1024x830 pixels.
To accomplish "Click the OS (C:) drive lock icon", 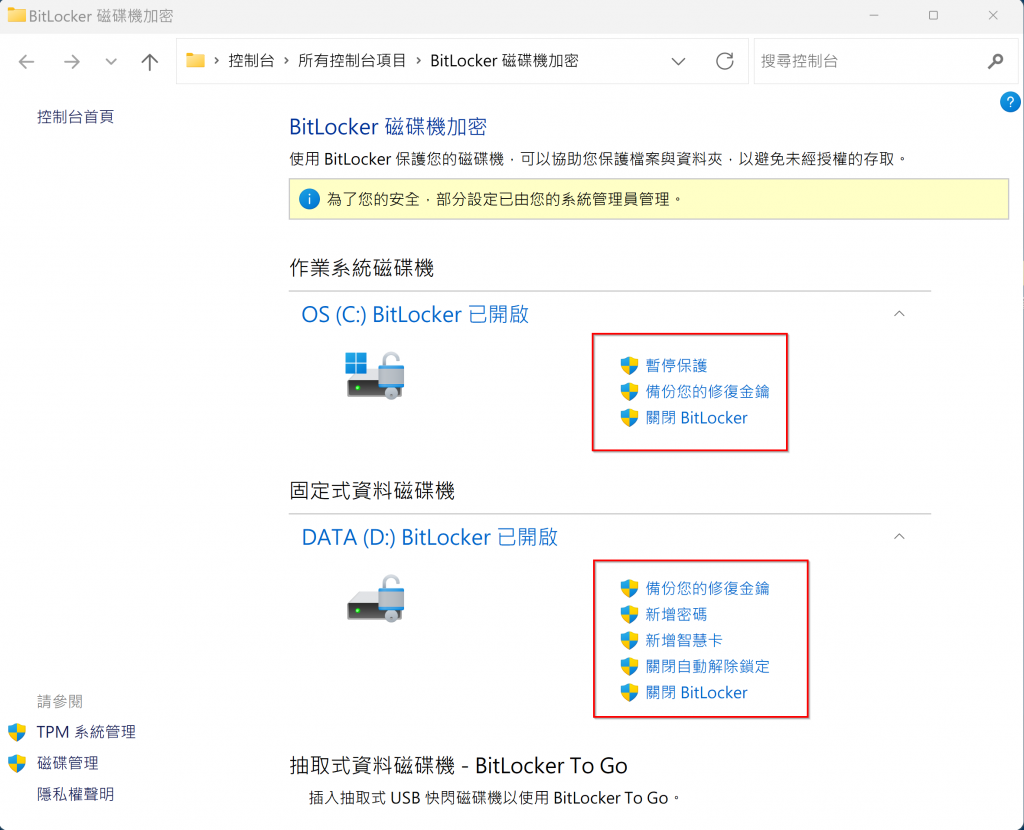I will [x=375, y=375].
